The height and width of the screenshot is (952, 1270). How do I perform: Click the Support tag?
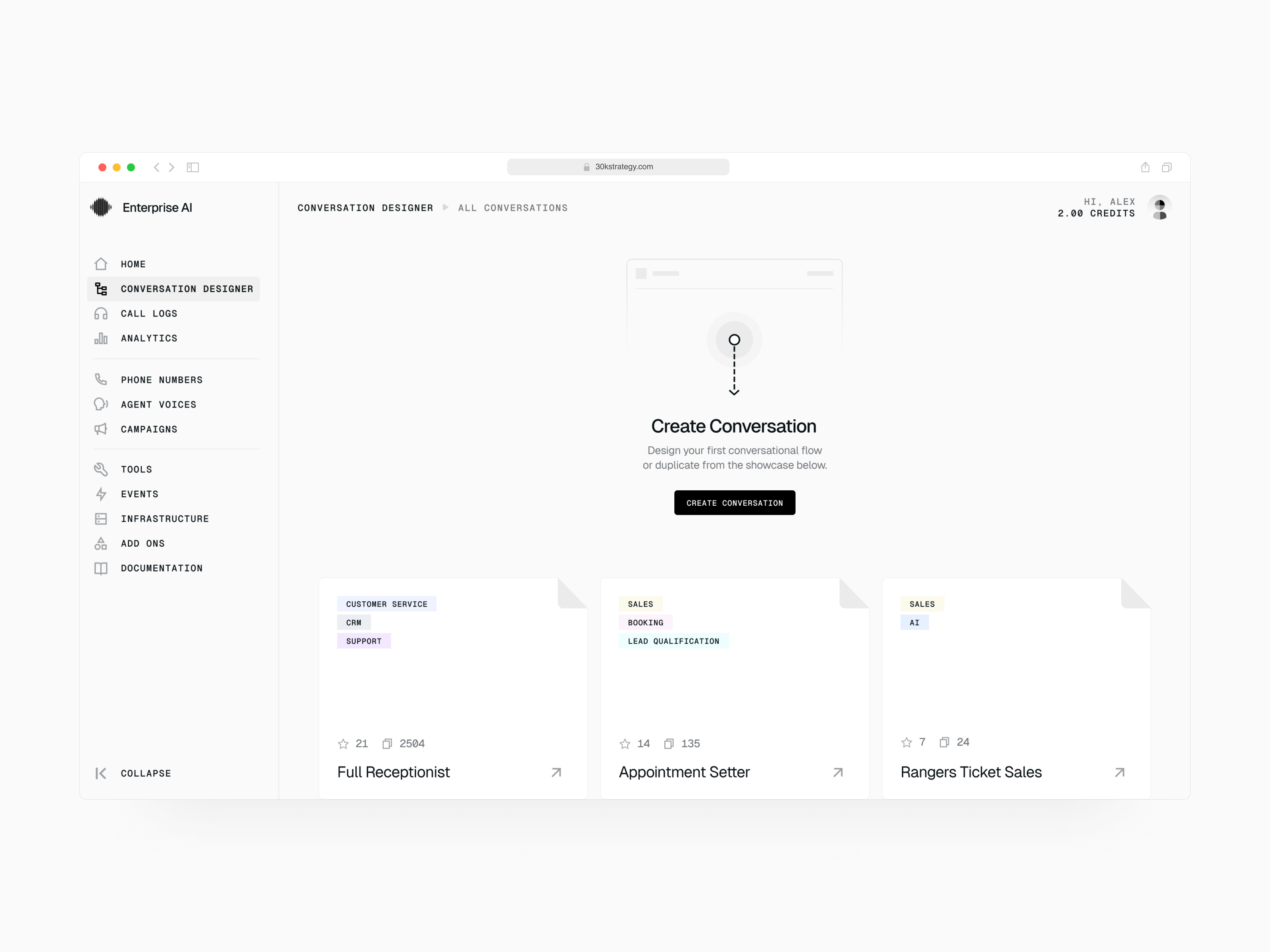(364, 641)
